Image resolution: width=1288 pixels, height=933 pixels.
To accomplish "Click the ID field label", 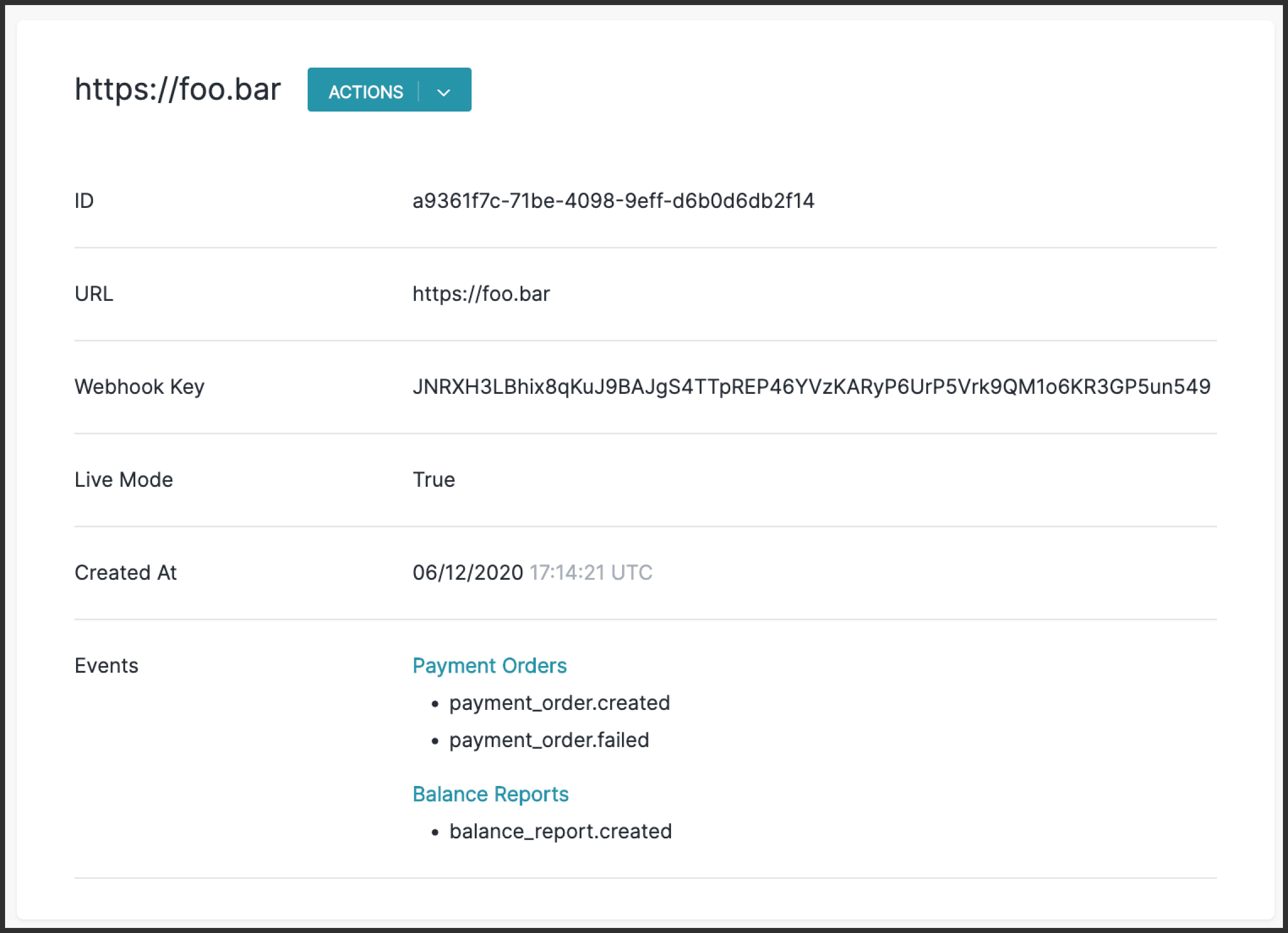I will coord(84,201).
